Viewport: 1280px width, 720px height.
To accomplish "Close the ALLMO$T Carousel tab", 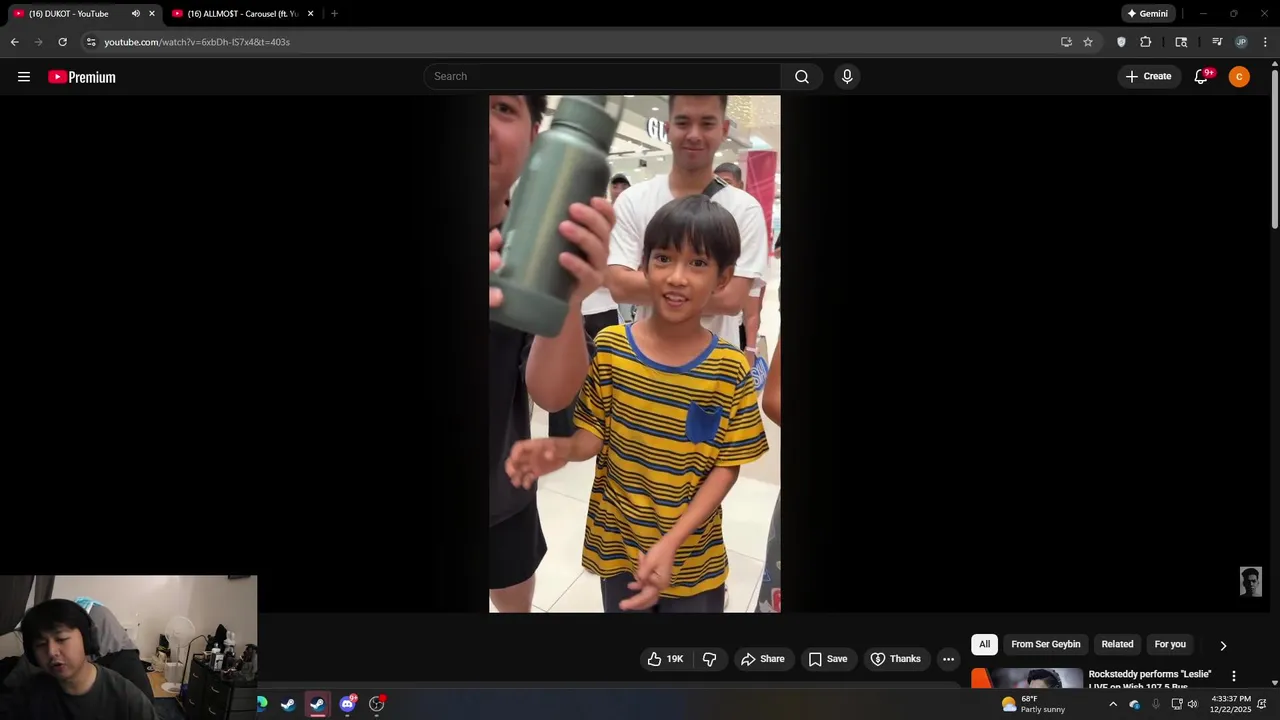I will [310, 14].
